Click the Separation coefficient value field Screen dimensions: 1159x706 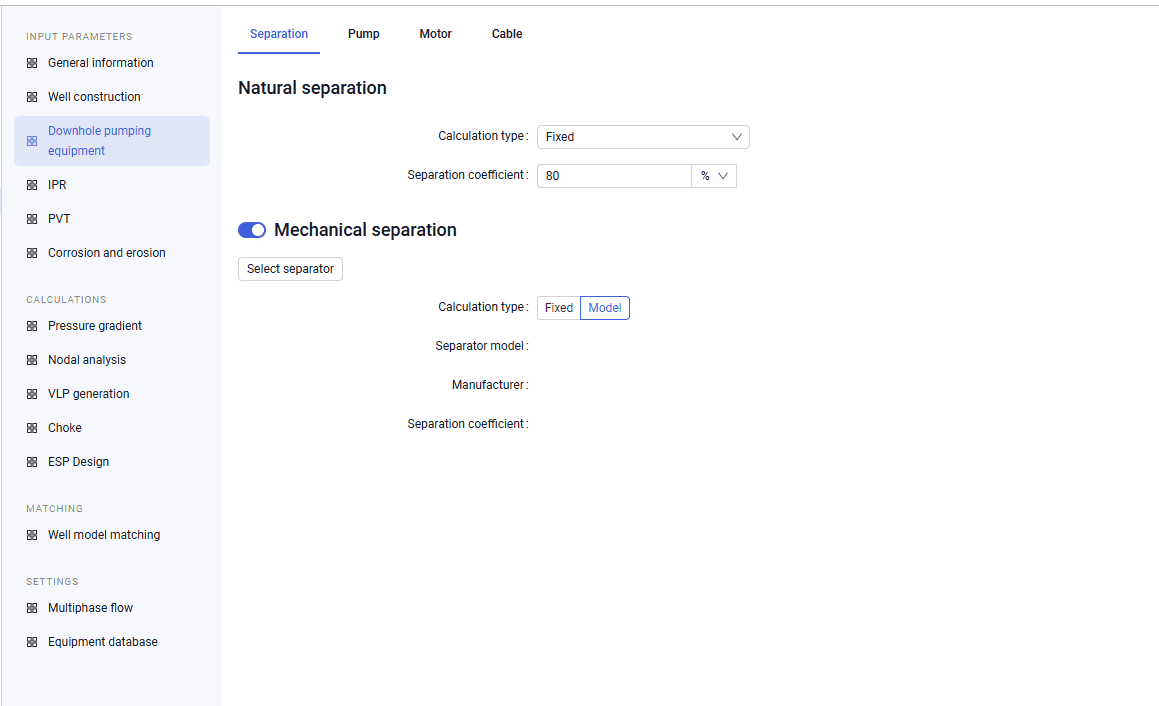tap(614, 176)
